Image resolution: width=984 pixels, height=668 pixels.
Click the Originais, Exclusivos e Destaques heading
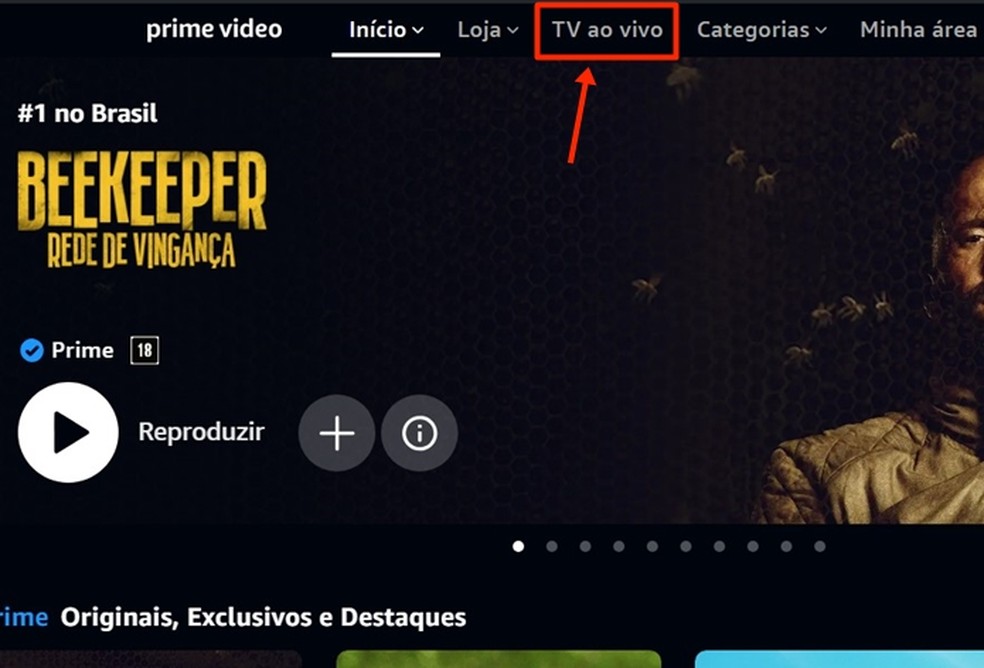(x=263, y=617)
